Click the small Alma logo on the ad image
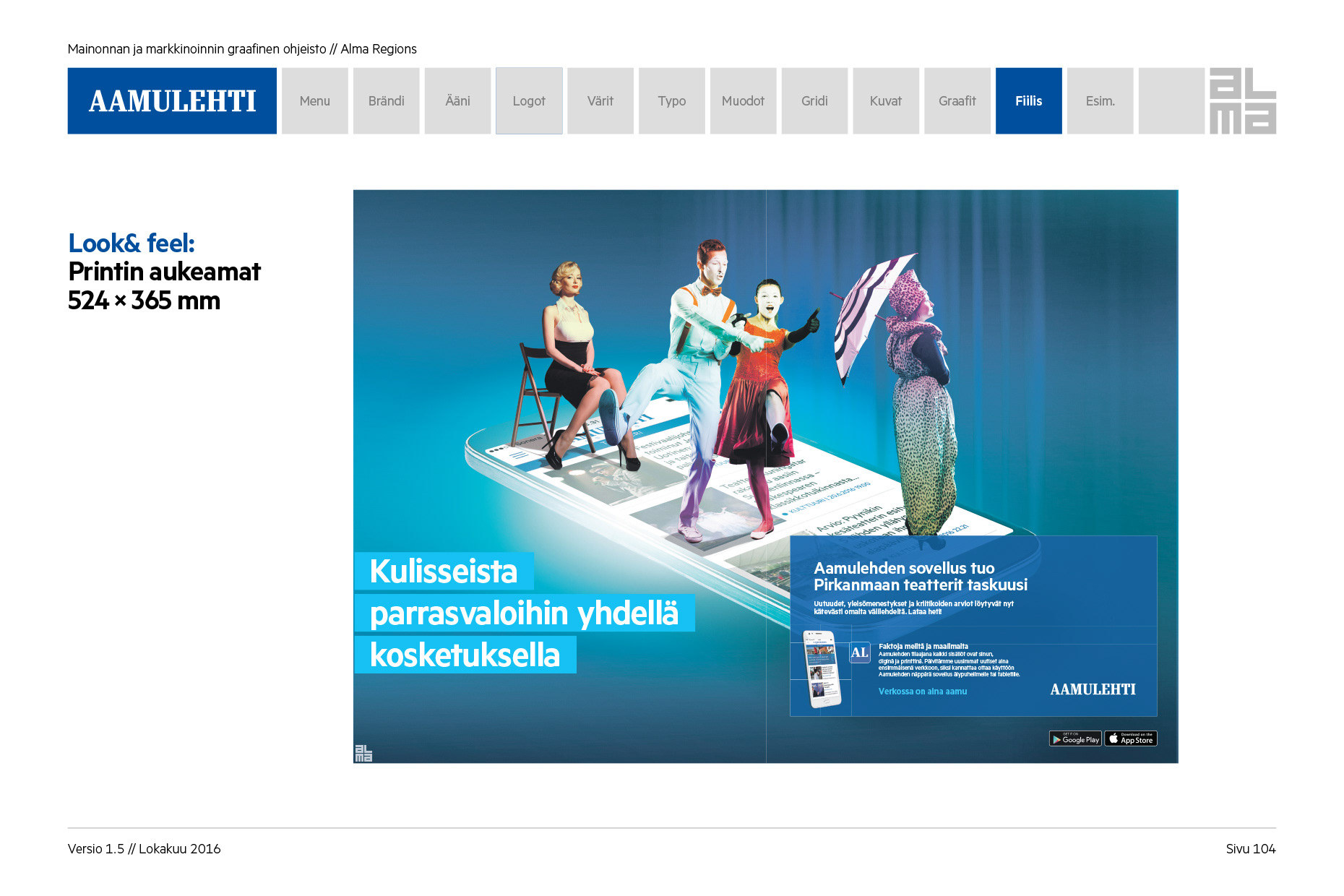This screenshot has width=1344, height=896. [363, 753]
